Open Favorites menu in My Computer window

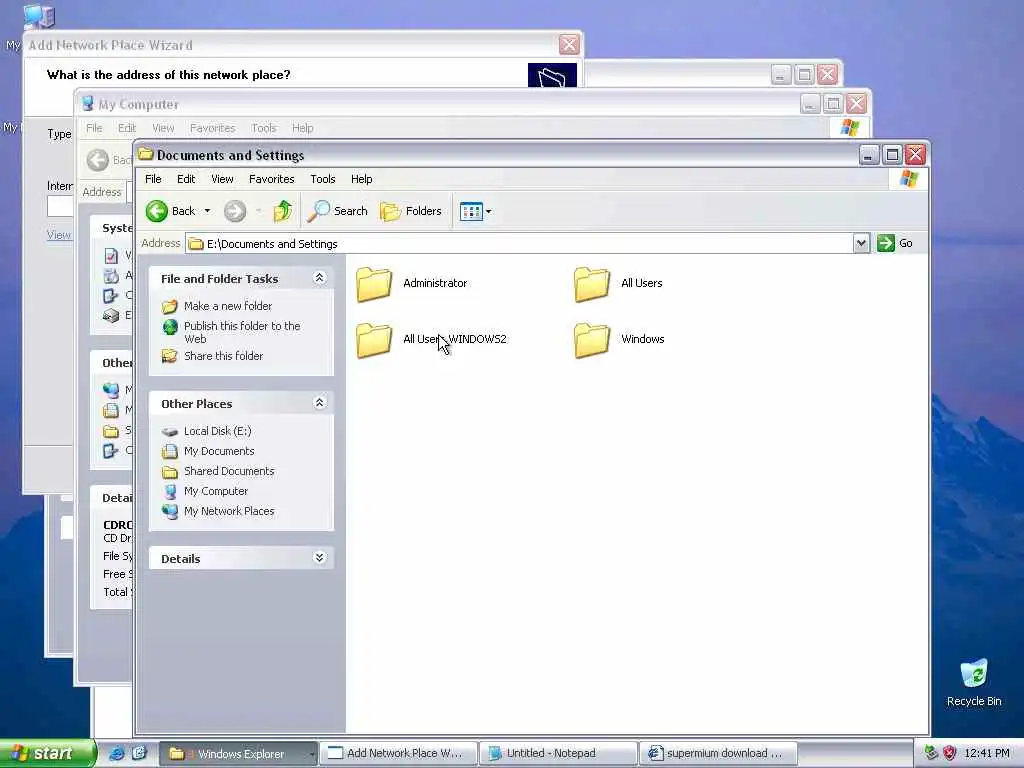(212, 128)
